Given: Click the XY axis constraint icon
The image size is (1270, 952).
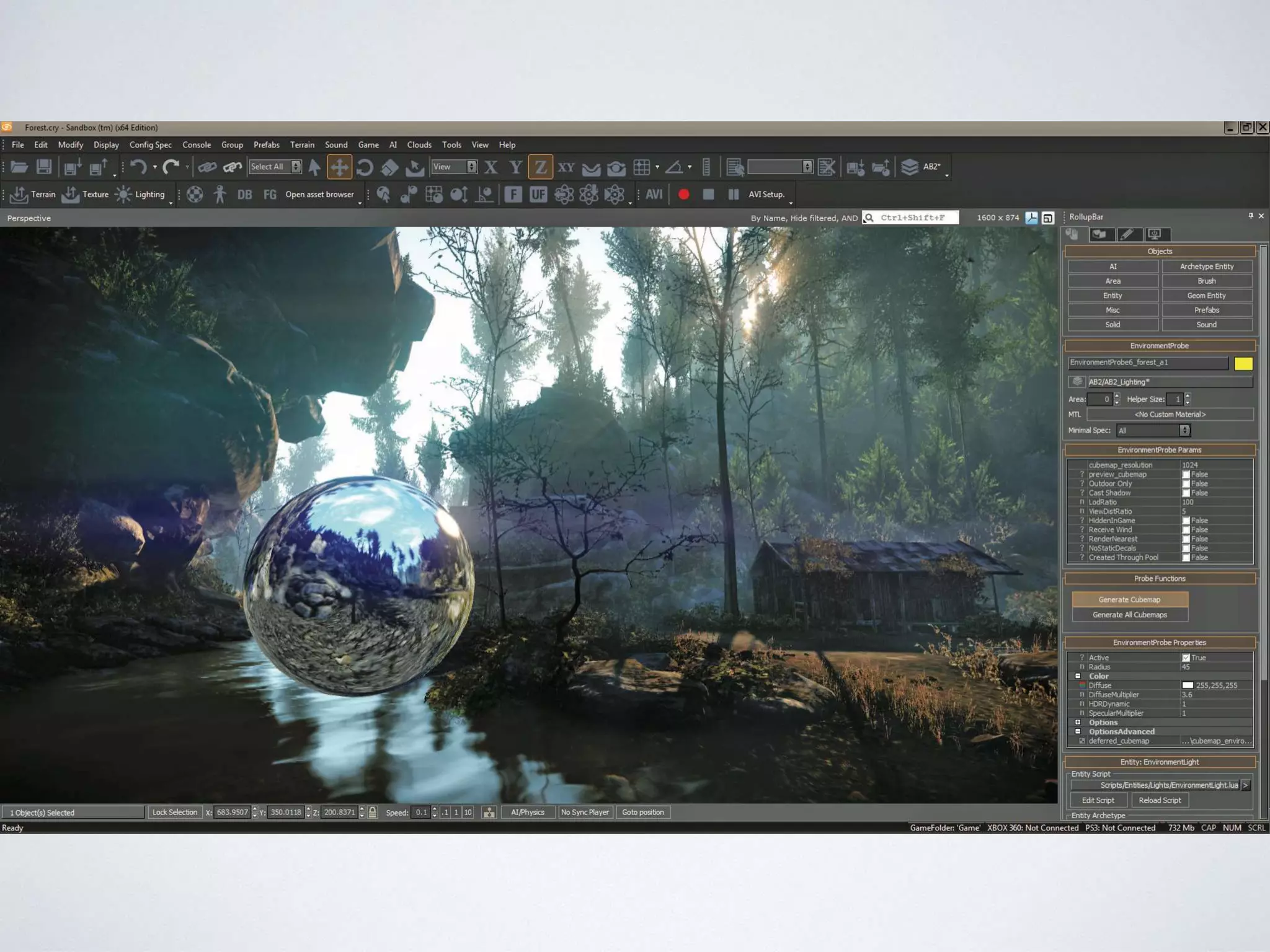Looking at the screenshot, I should pyautogui.click(x=566, y=167).
